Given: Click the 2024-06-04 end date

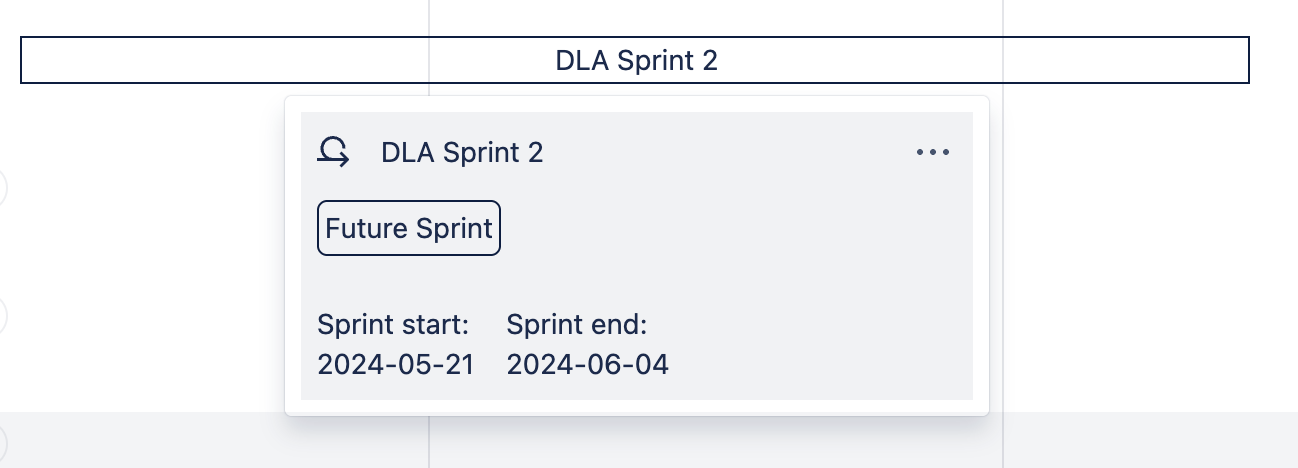Looking at the screenshot, I should pyautogui.click(x=587, y=364).
